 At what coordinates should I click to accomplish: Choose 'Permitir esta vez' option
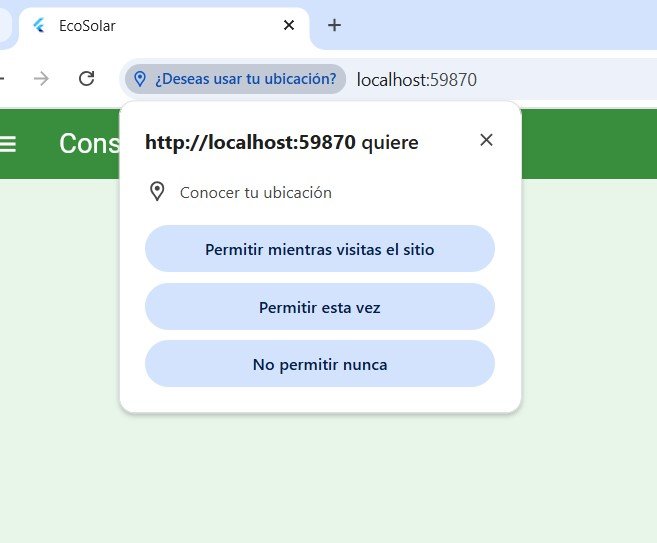click(320, 307)
